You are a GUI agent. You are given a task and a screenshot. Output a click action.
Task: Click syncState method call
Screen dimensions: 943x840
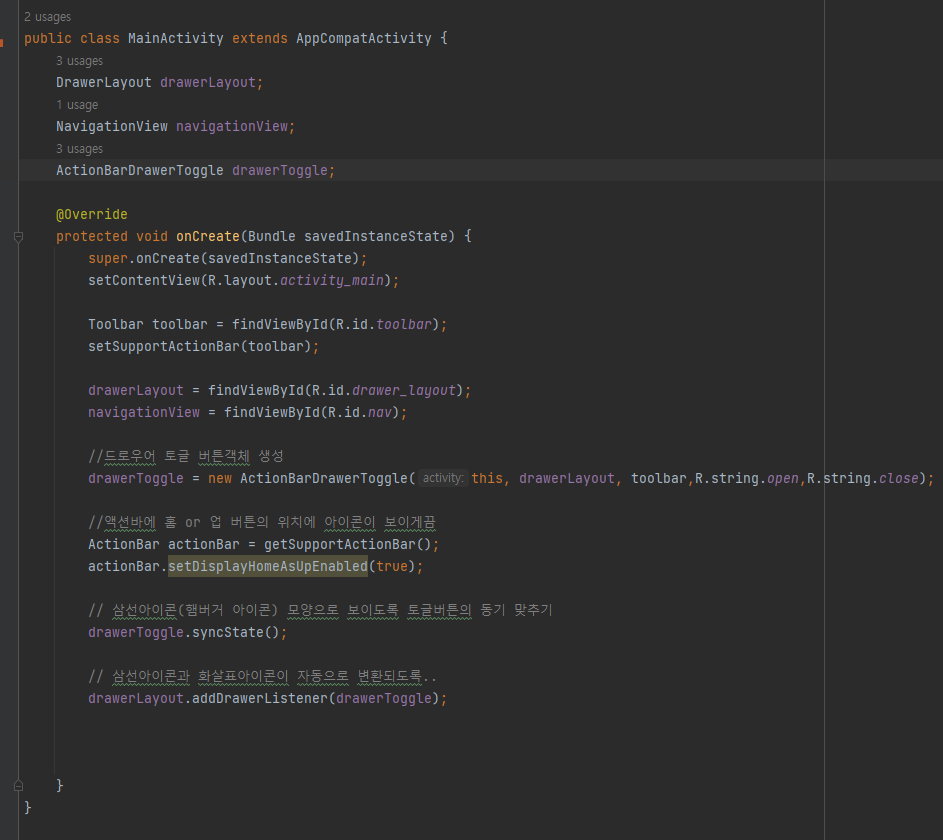(228, 633)
